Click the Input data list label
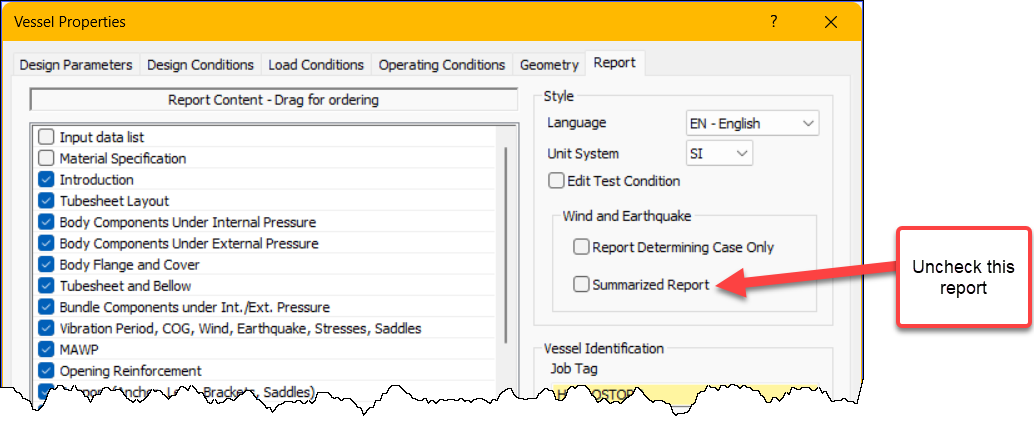 (x=102, y=138)
